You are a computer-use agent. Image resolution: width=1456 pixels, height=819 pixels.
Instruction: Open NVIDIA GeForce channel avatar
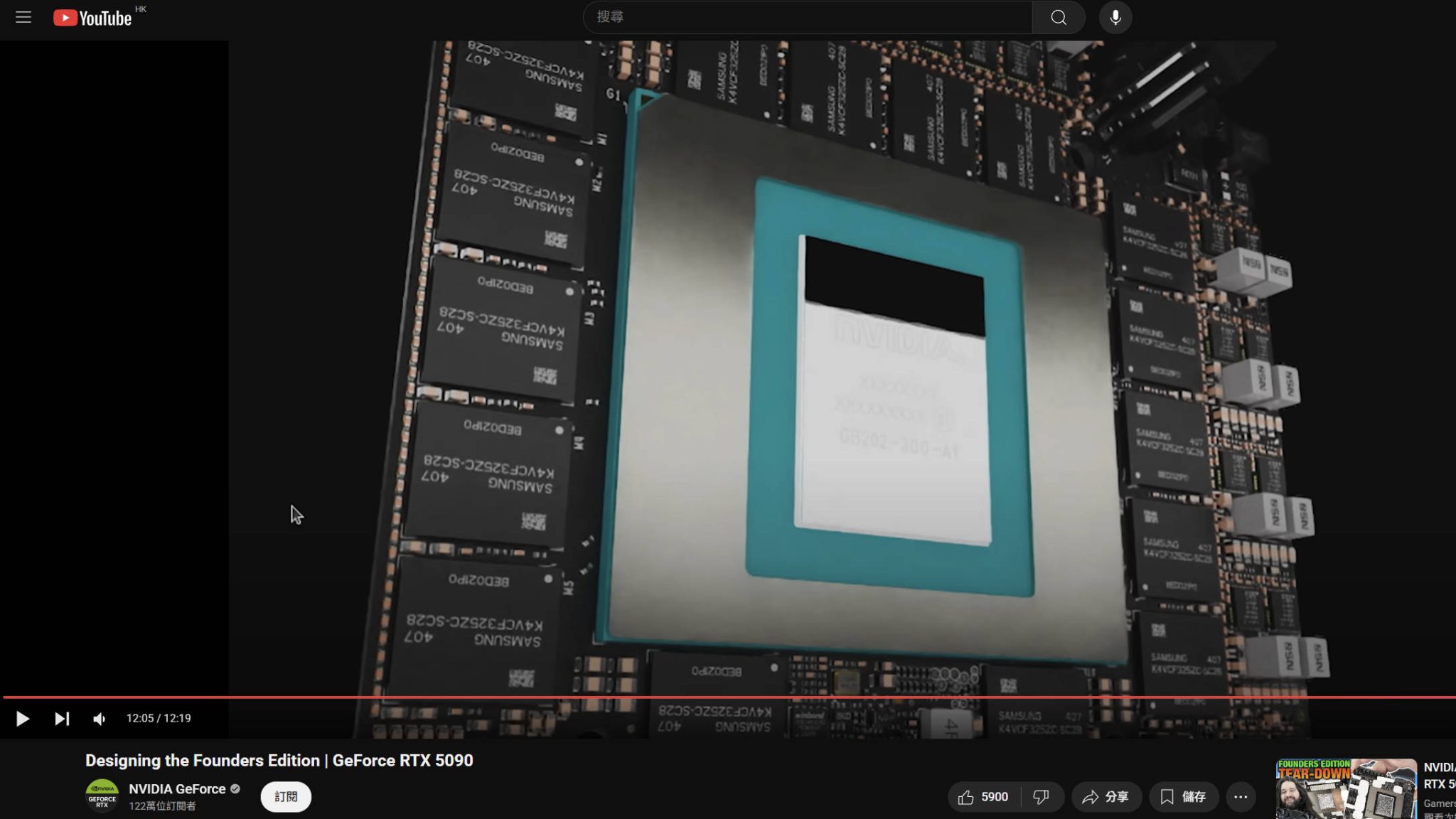[102, 796]
